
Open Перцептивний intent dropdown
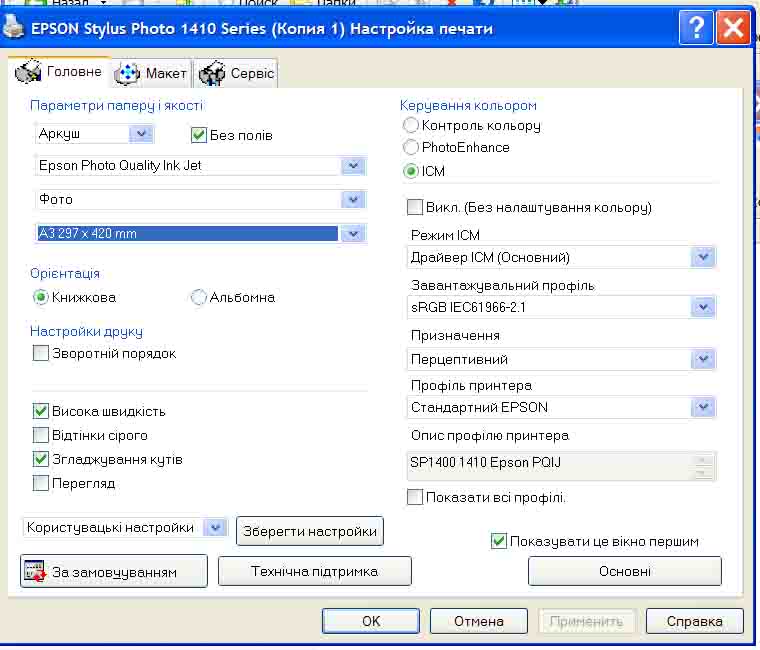(703, 359)
